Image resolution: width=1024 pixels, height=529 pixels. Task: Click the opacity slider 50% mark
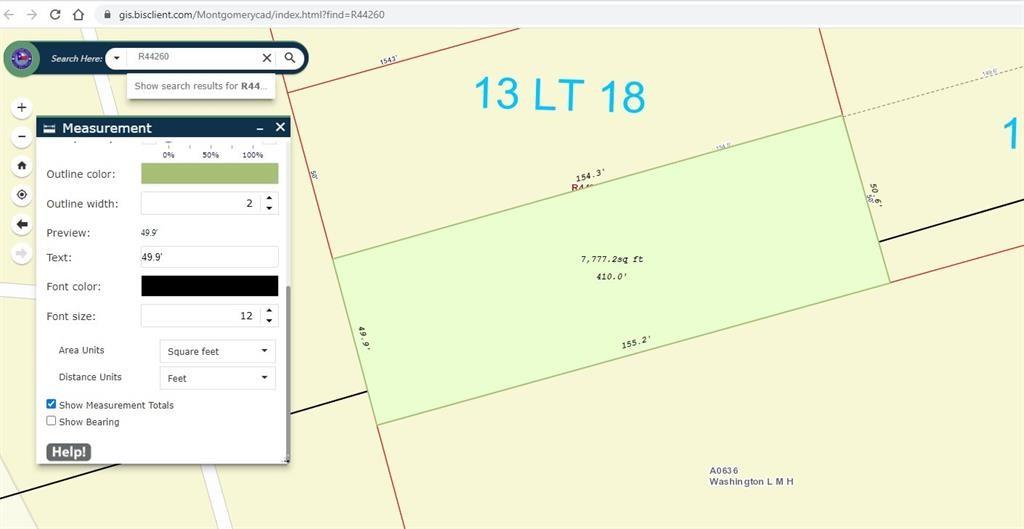[x=210, y=155]
